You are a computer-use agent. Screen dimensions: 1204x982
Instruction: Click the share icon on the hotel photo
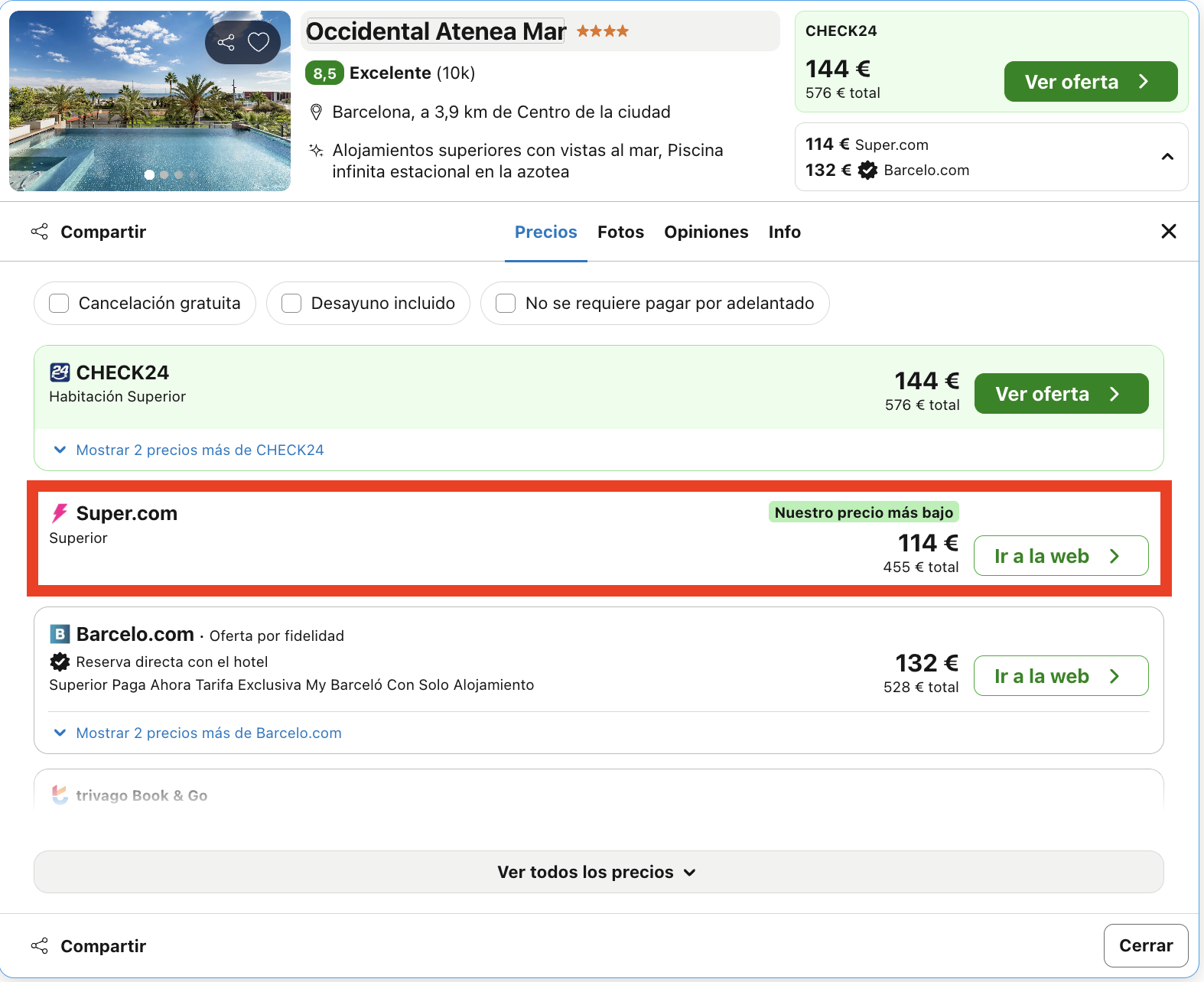click(x=226, y=42)
